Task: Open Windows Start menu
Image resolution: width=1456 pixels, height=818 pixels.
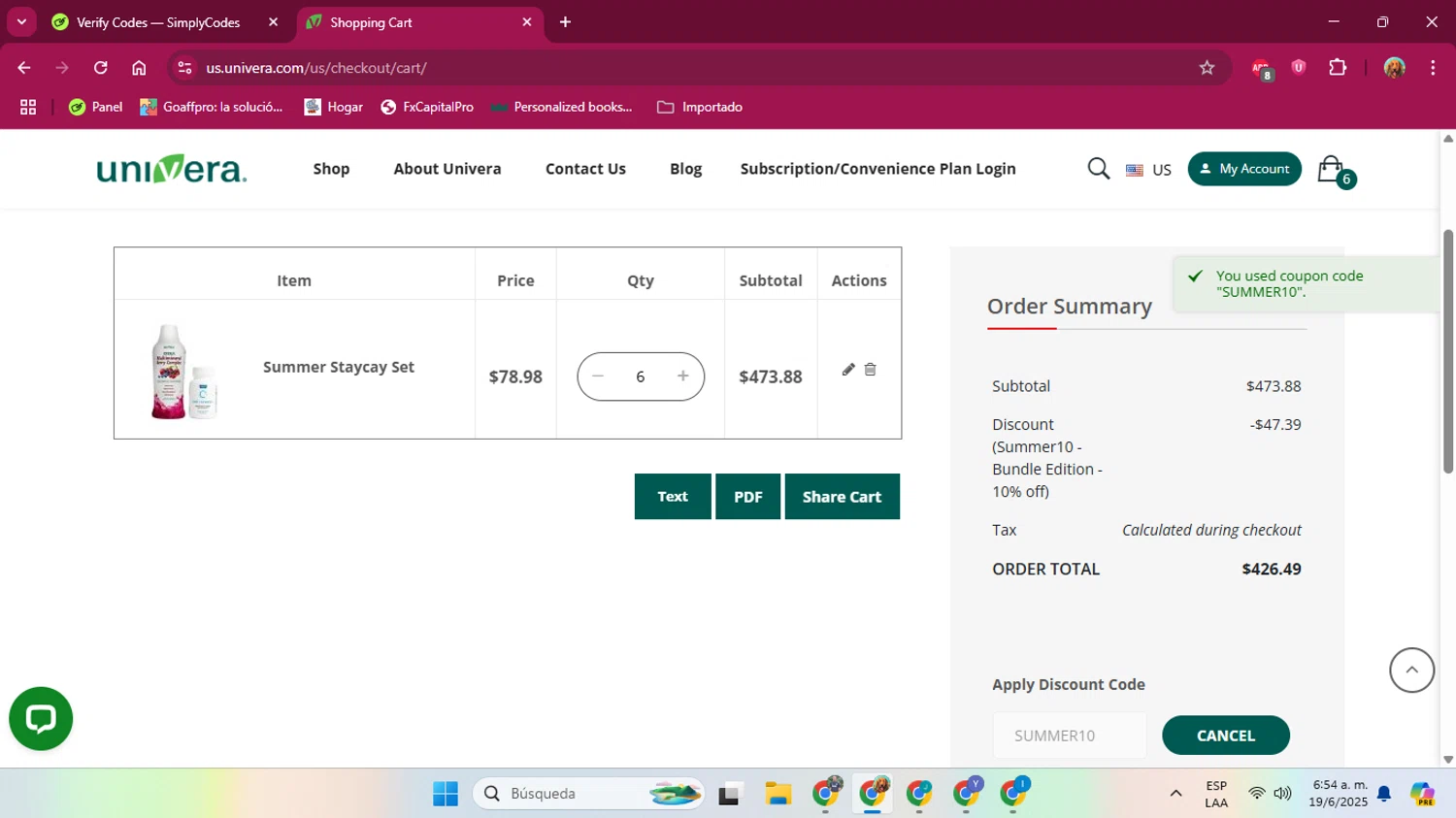Action: [x=446, y=794]
